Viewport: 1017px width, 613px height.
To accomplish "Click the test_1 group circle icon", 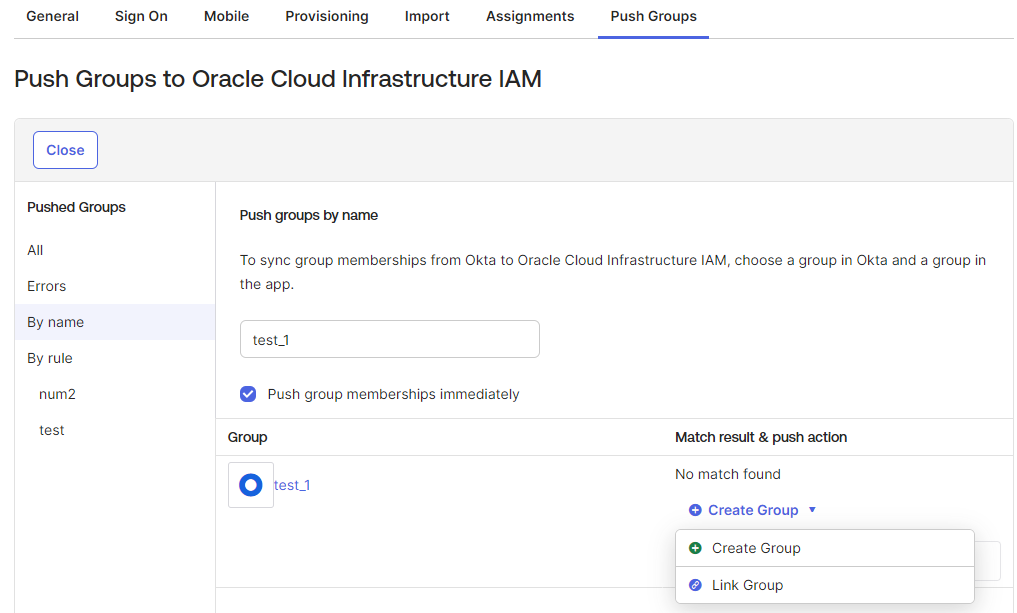I will pos(251,485).
